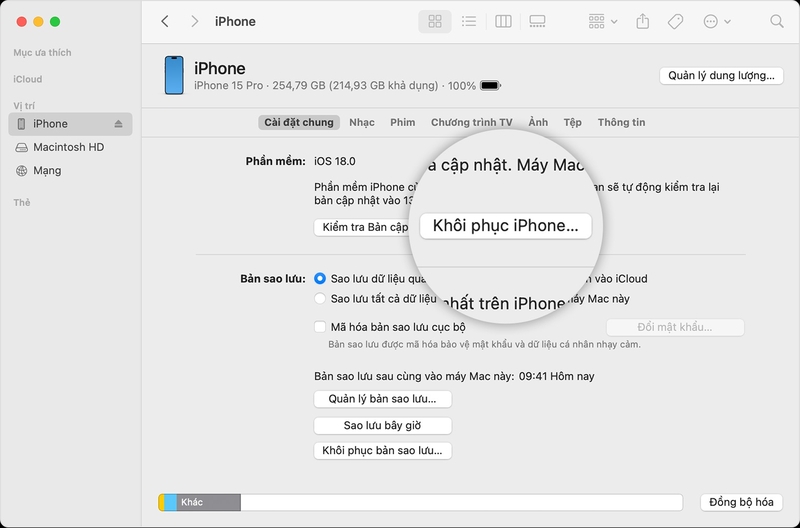The image size is (800, 528).
Task: Click the Khác segment in storage bar
Action: (x=209, y=502)
